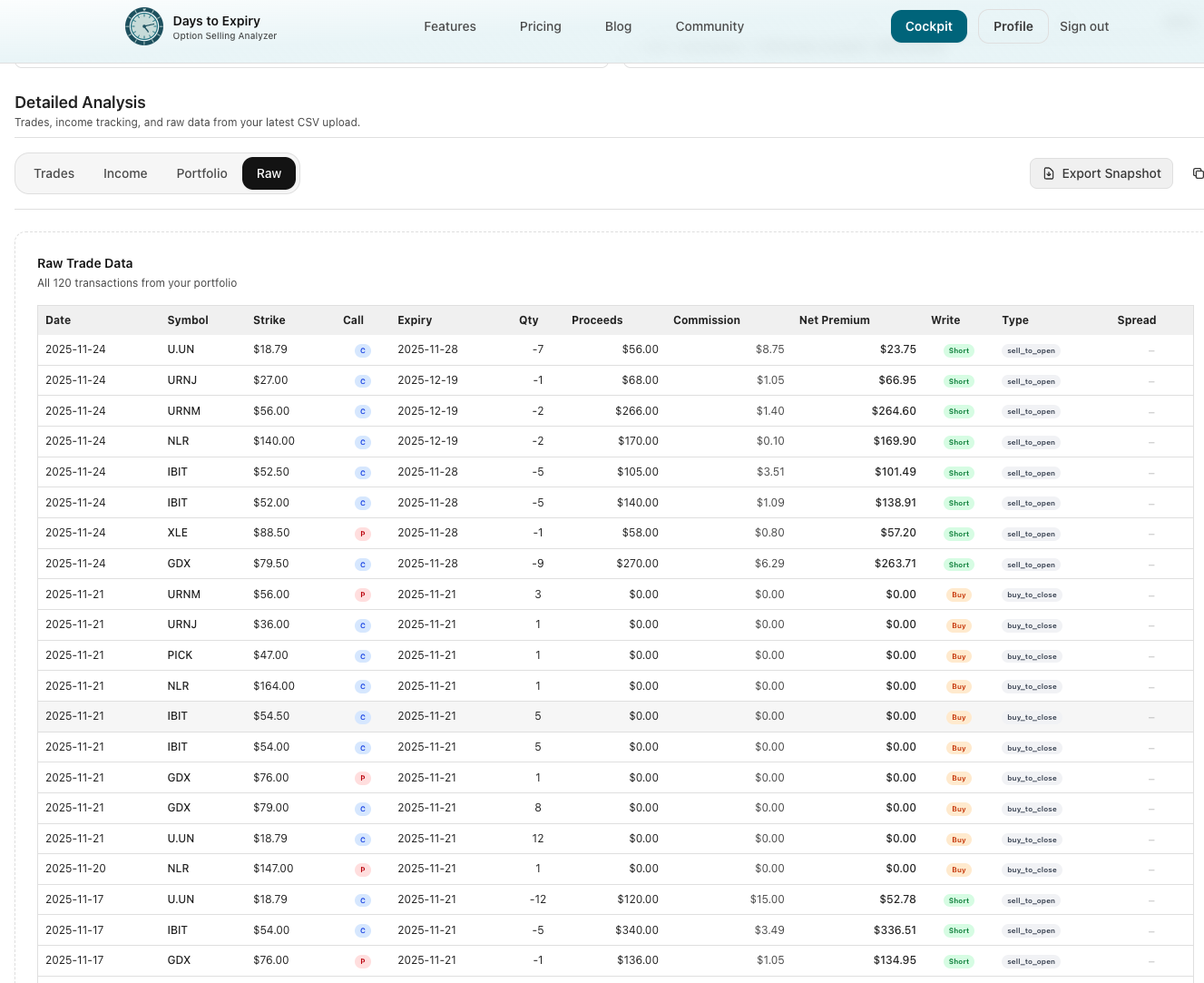
Task: Toggle the Call badge on the IBIT $54.50 row
Action: 363,717
